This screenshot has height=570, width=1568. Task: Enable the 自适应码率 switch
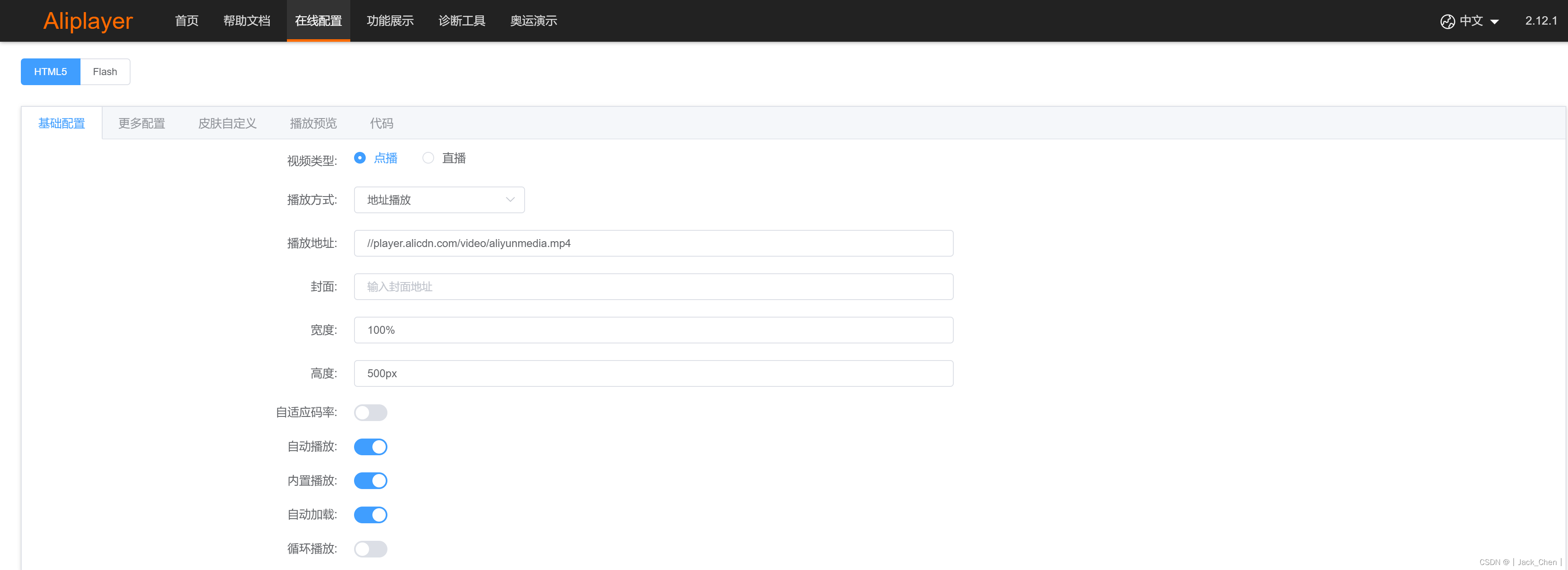371,413
